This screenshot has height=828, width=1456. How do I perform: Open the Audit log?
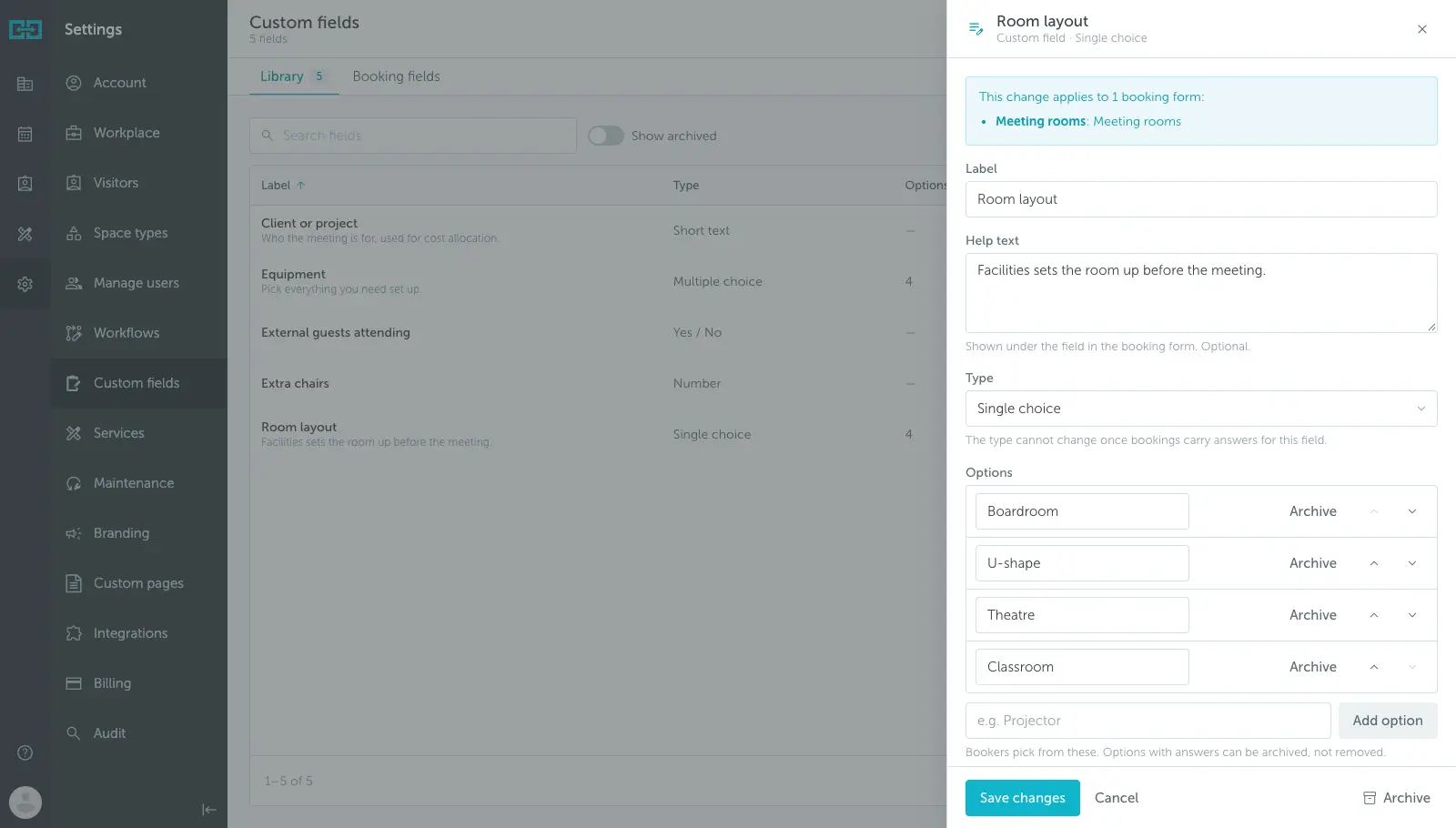click(x=138, y=733)
